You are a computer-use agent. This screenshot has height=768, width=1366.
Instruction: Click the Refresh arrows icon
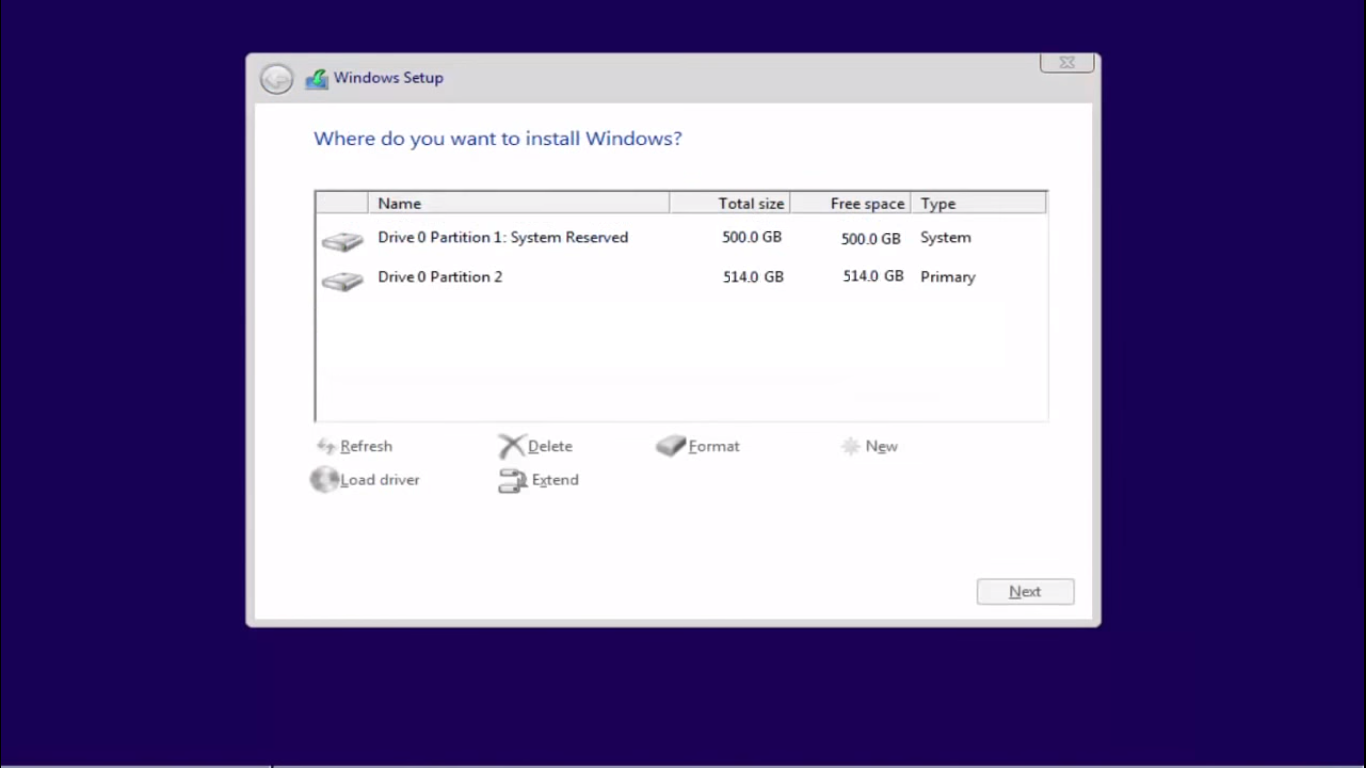[325, 446]
